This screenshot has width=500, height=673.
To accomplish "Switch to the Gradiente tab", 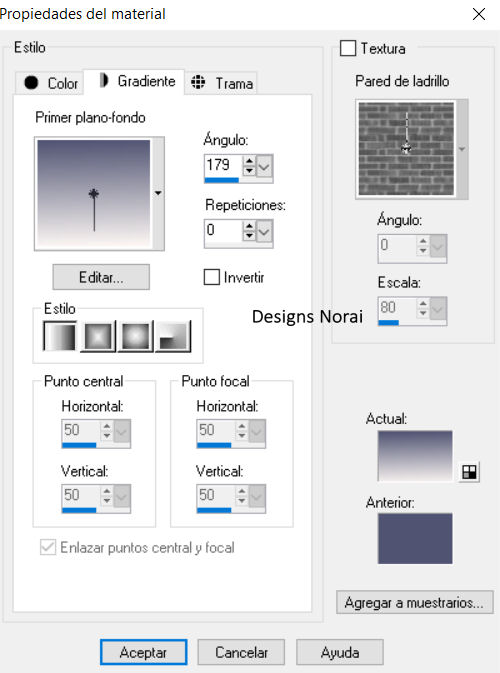I will [137, 81].
